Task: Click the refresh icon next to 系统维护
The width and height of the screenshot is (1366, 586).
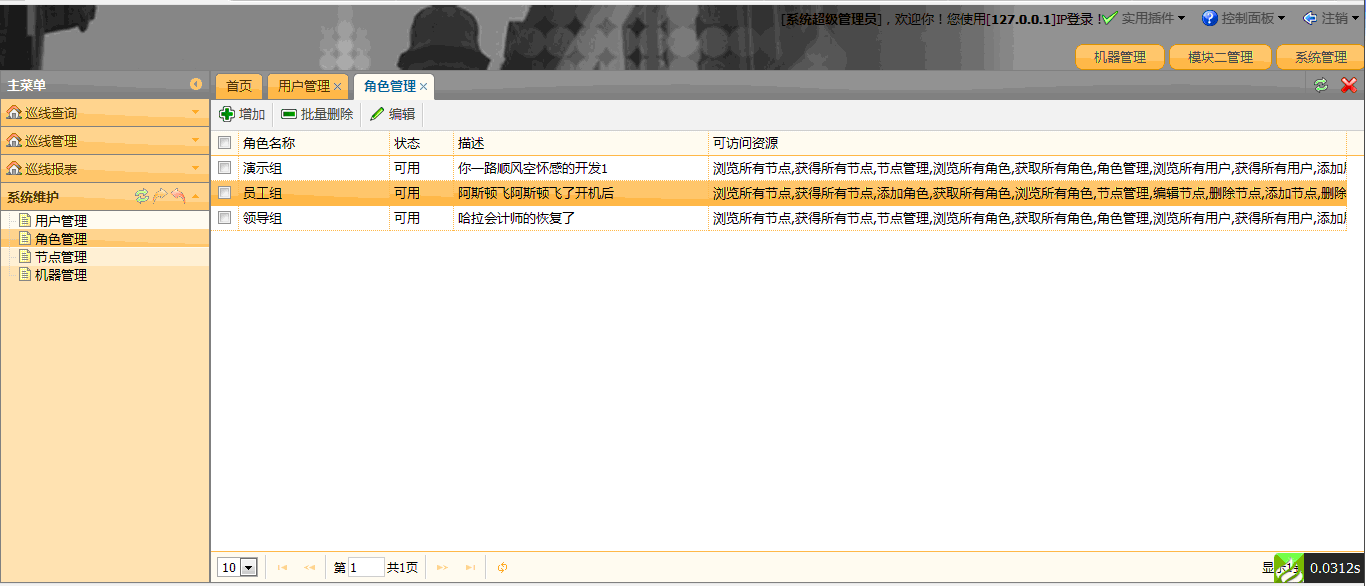Action: (141, 196)
